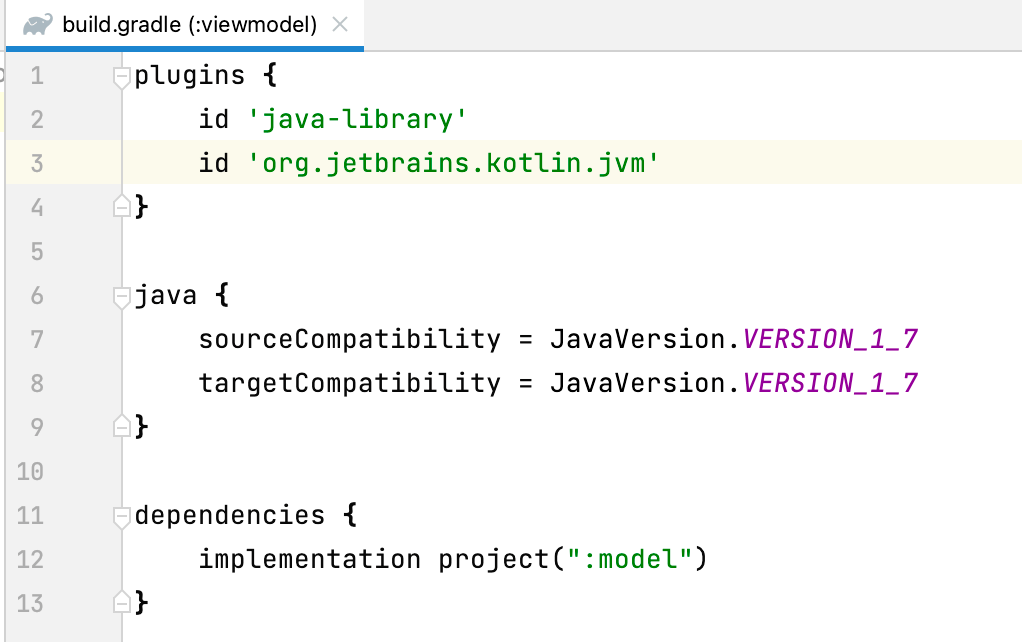Click sourceCompatibility property name
The height and width of the screenshot is (642, 1022).
(x=349, y=340)
